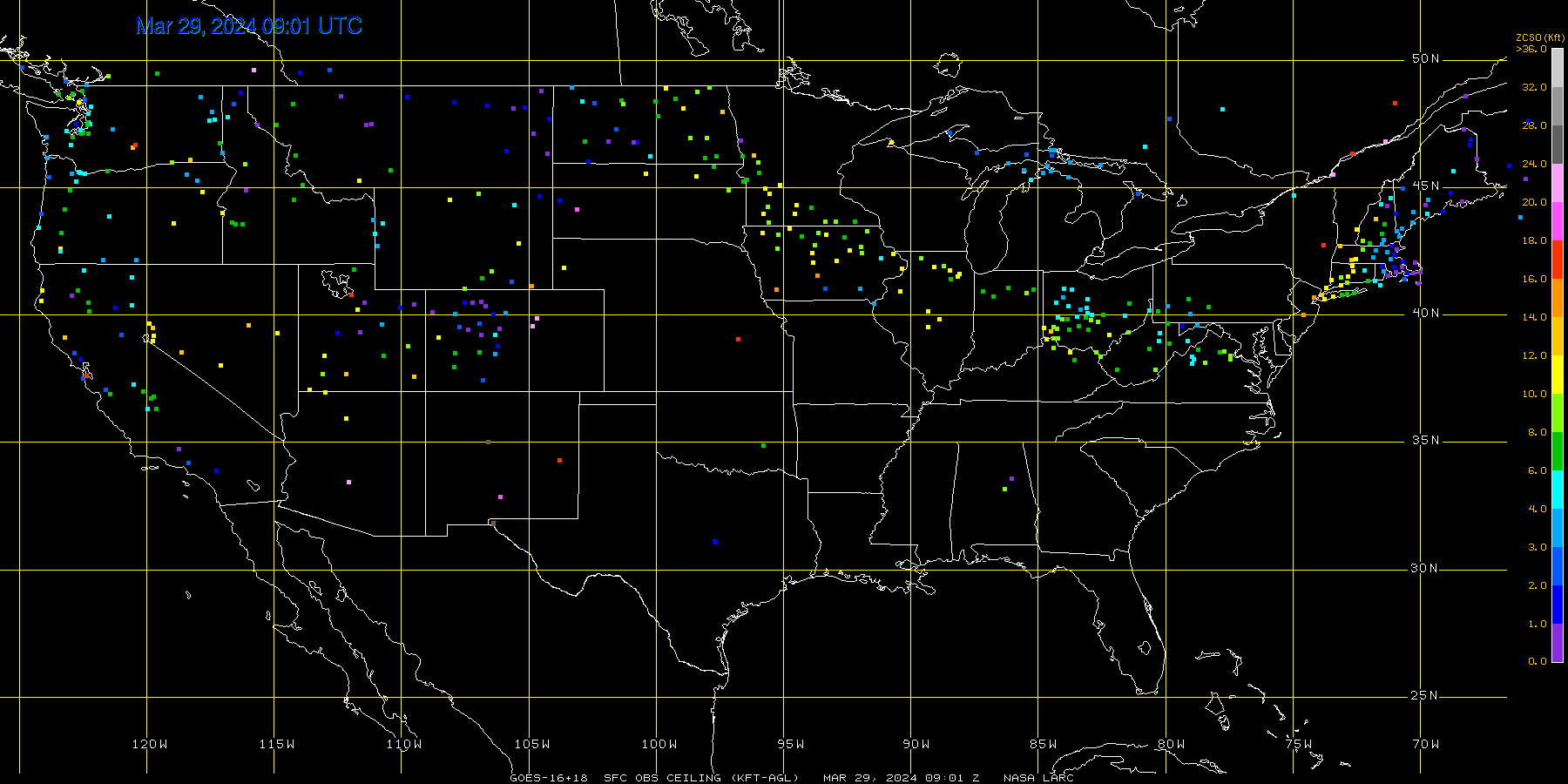The height and width of the screenshot is (784, 1568).
Task: Click the '80 W' longitude label
Action: click(1172, 744)
